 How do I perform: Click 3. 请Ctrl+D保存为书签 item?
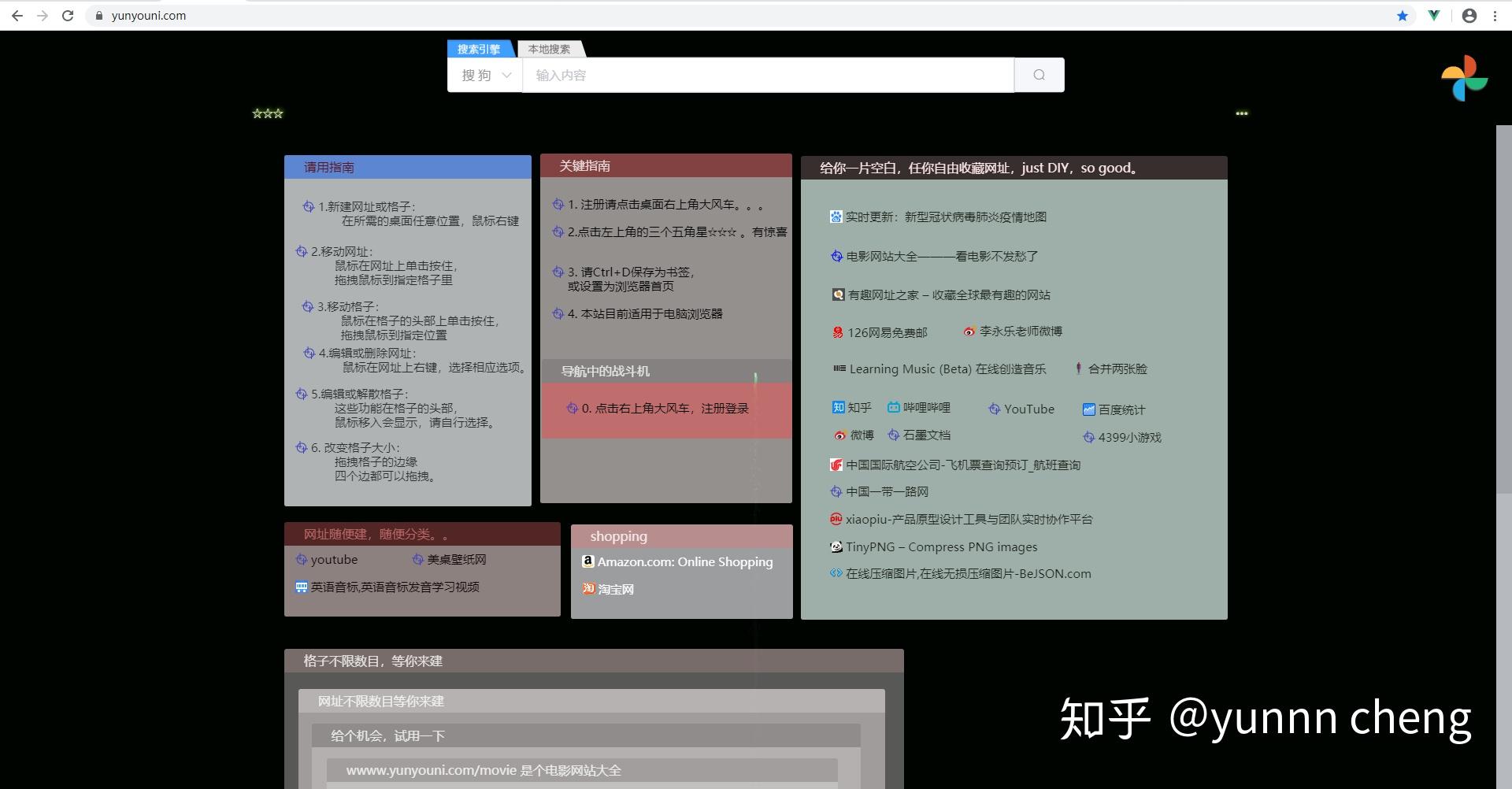click(x=624, y=279)
